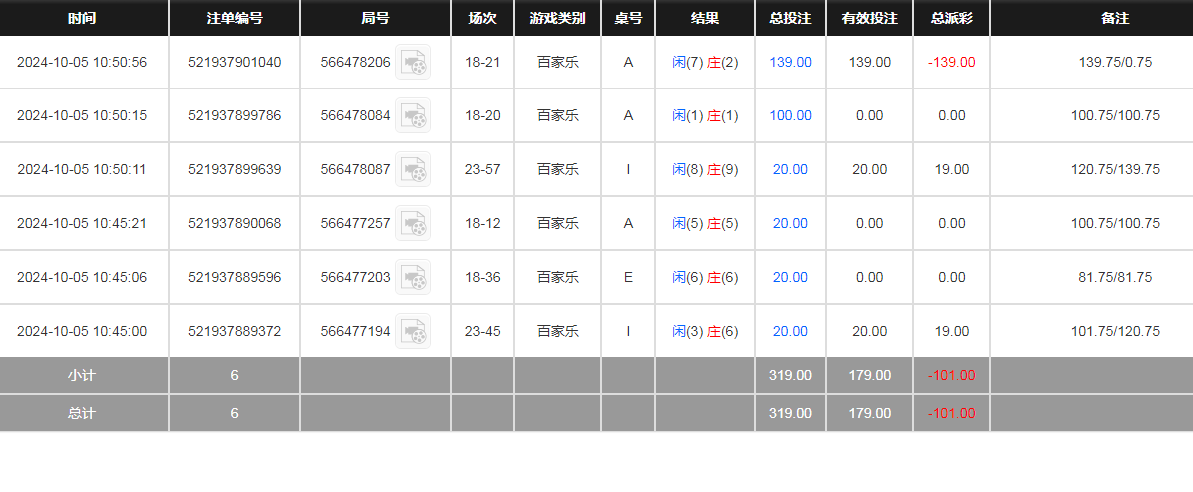The width and height of the screenshot is (1193, 492).
Task: Click the 注单编号 column header
Action: coord(234,18)
